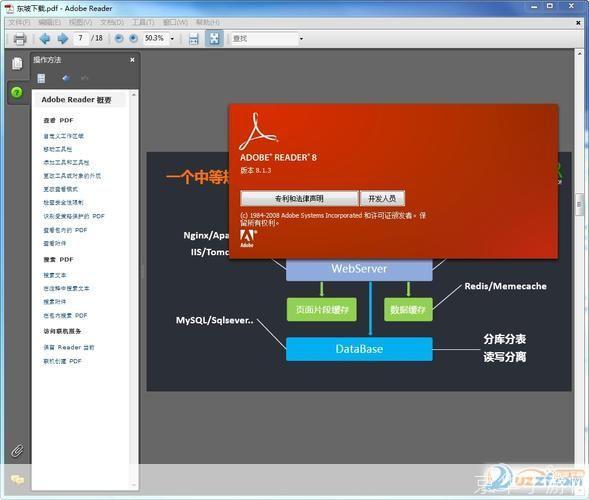Viewport: 589px width, 500px height.
Task: Click the WebServer box in PDF page
Action: 359,270
